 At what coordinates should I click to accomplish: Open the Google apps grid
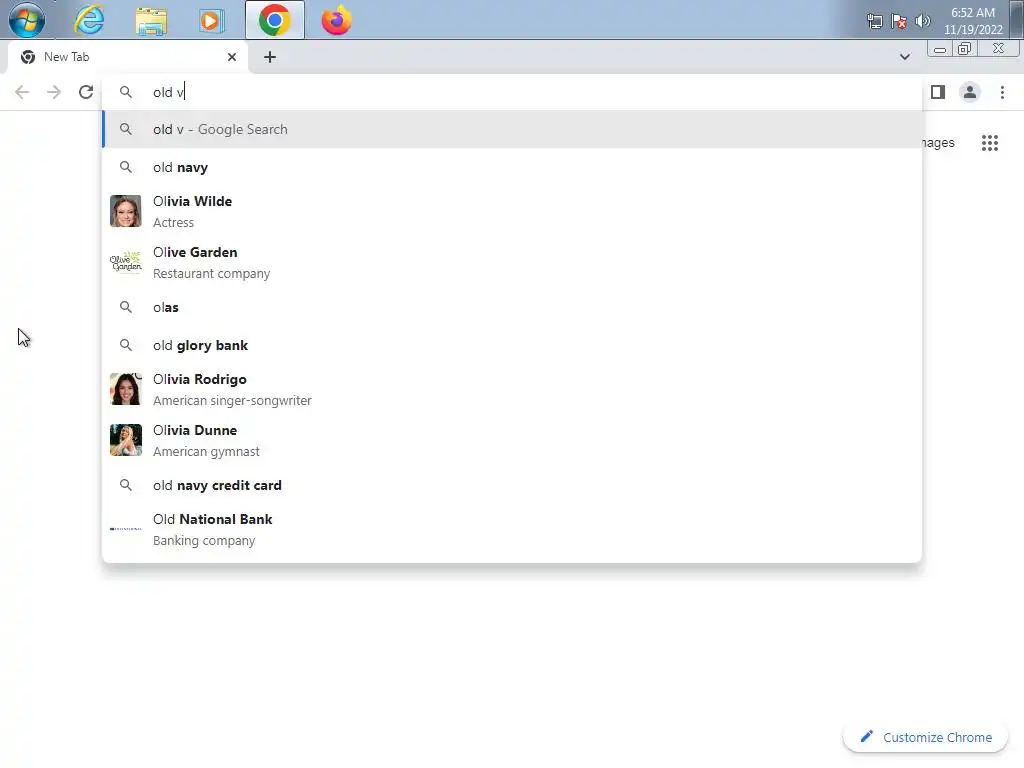989,143
